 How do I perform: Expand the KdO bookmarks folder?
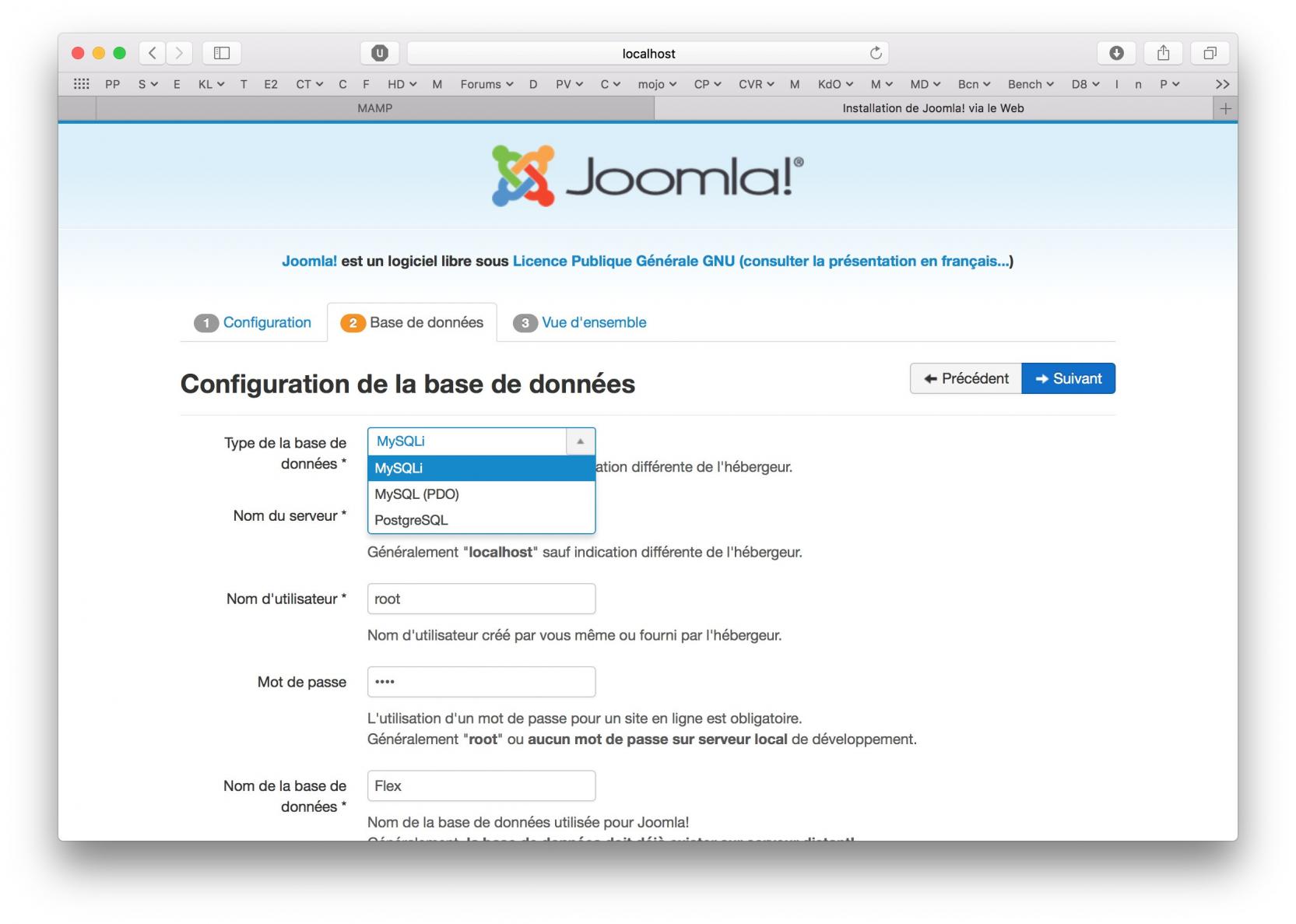pos(835,84)
